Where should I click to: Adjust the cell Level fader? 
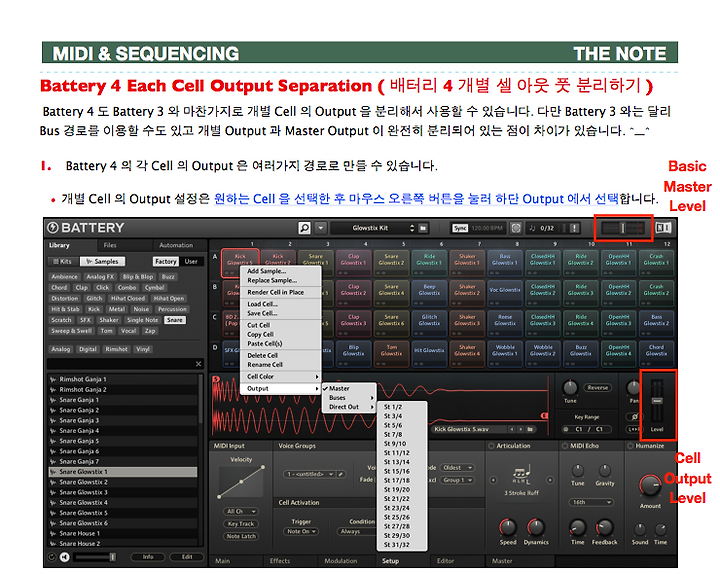pyautogui.click(x=657, y=401)
